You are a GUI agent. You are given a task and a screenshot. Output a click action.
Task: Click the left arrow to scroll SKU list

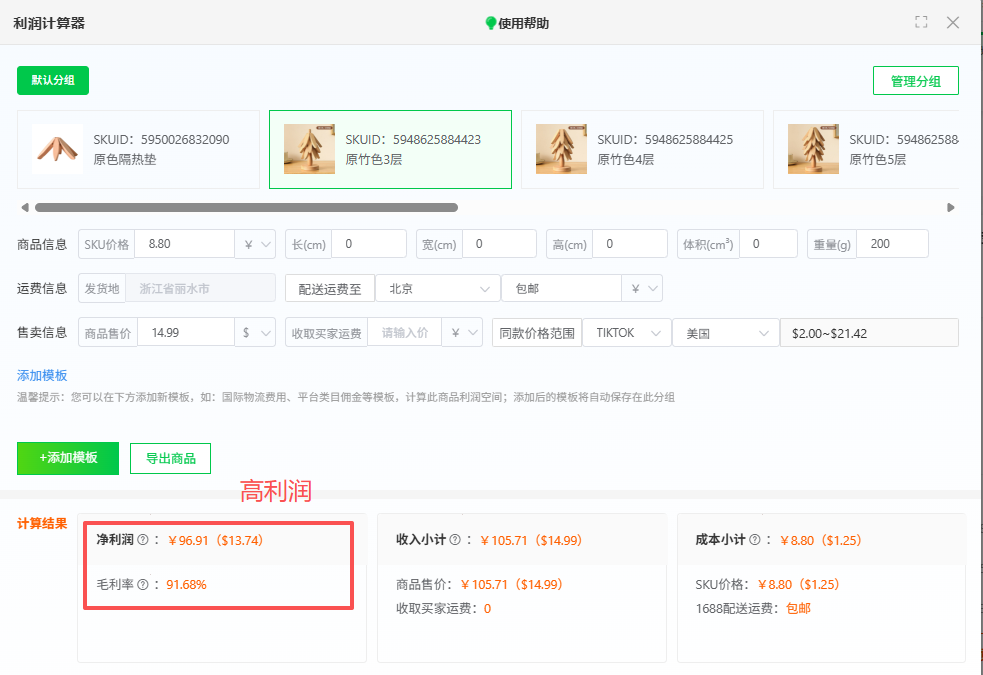coord(23,207)
